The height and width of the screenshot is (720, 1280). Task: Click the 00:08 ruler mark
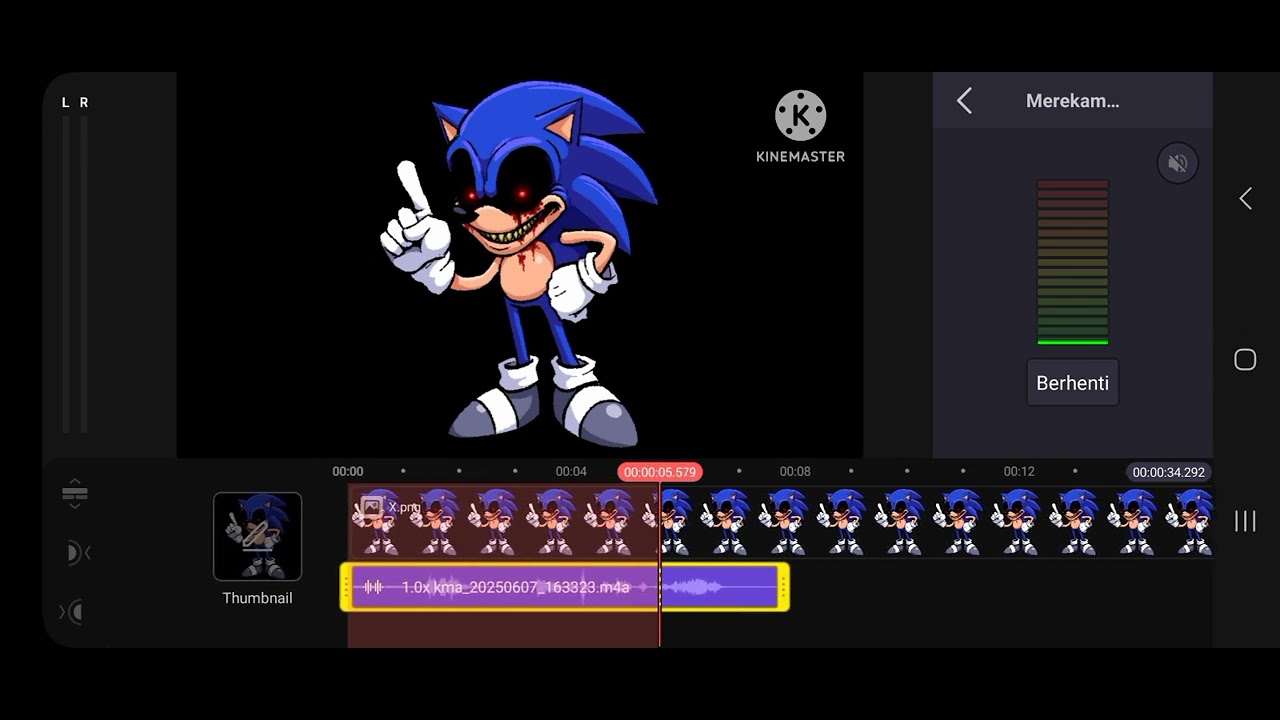pyautogui.click(x=795, y=471)
